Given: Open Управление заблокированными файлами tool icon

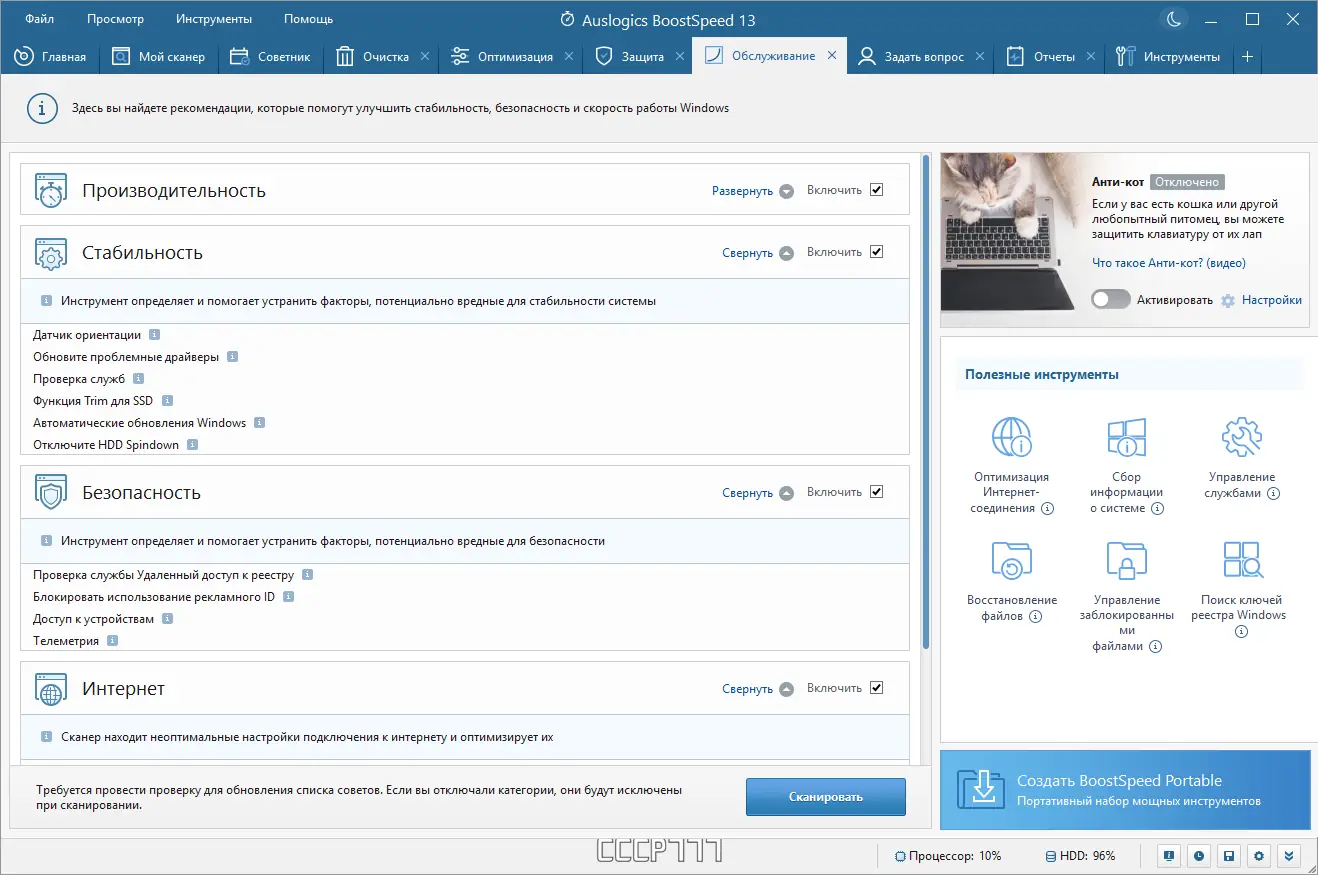Looking at the screenshot, I should [x=1127, y=560].
